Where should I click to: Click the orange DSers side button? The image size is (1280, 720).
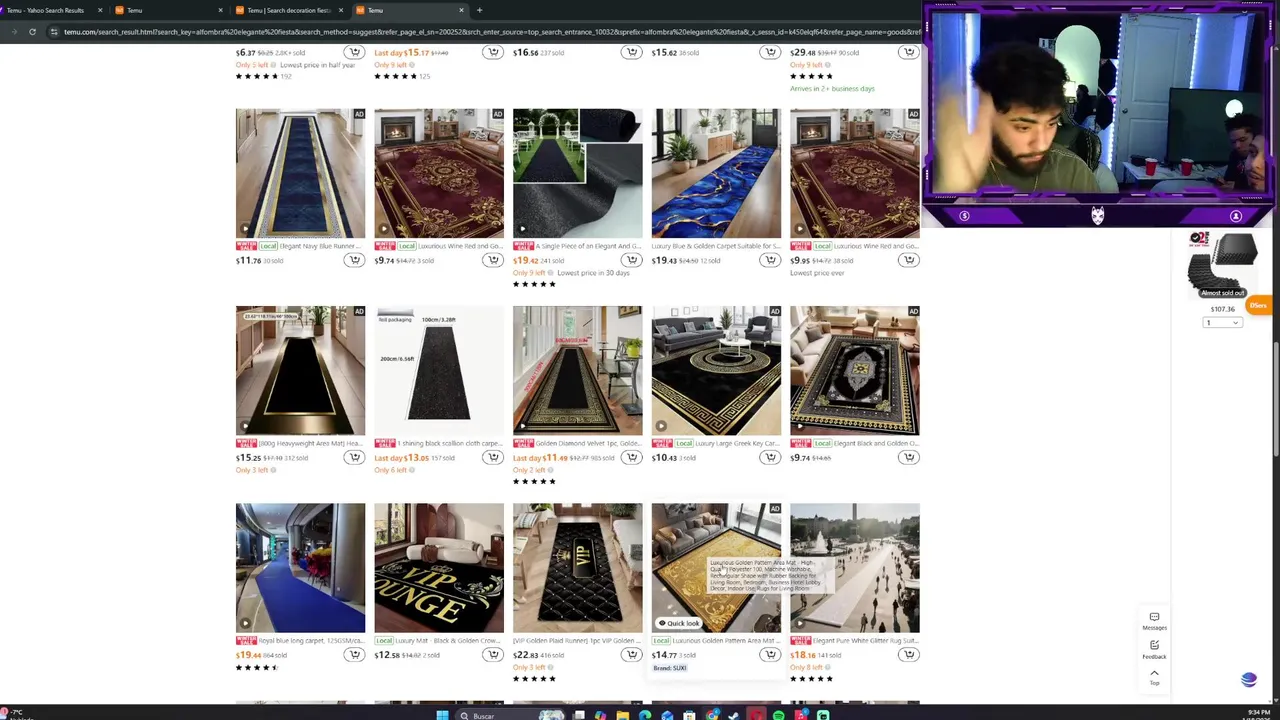(x=1258, y=305)
